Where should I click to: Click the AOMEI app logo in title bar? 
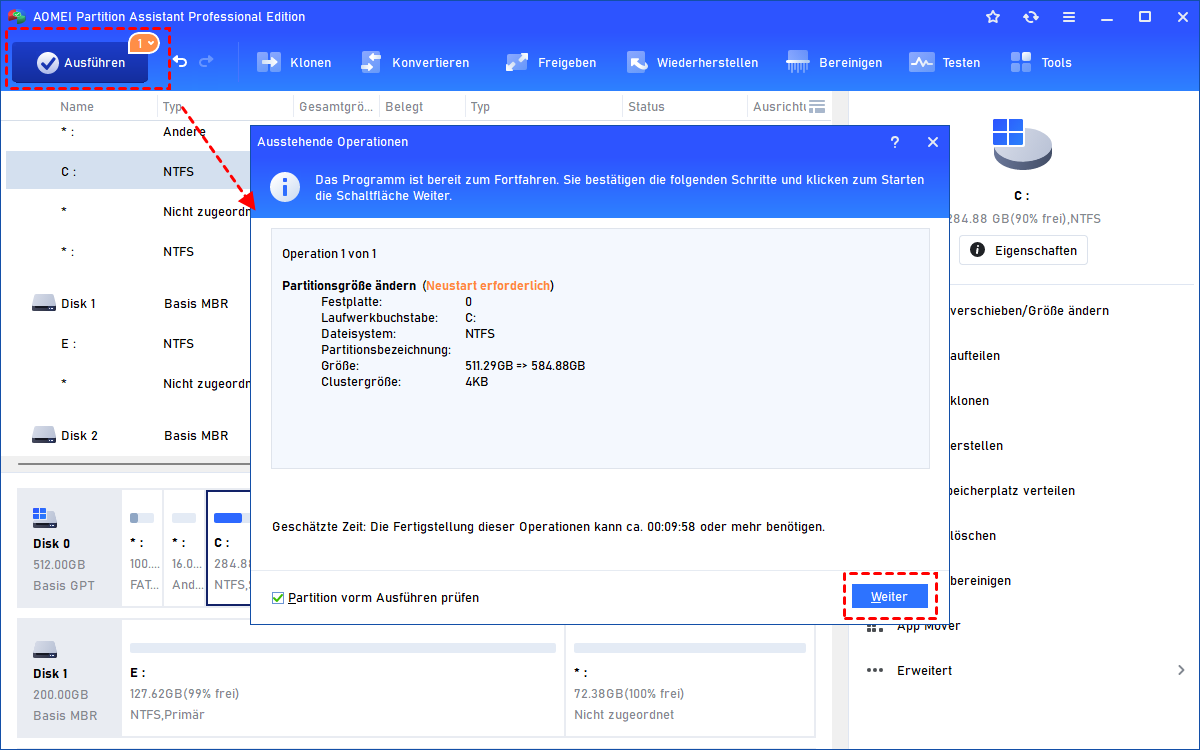(x=16, y=17)
